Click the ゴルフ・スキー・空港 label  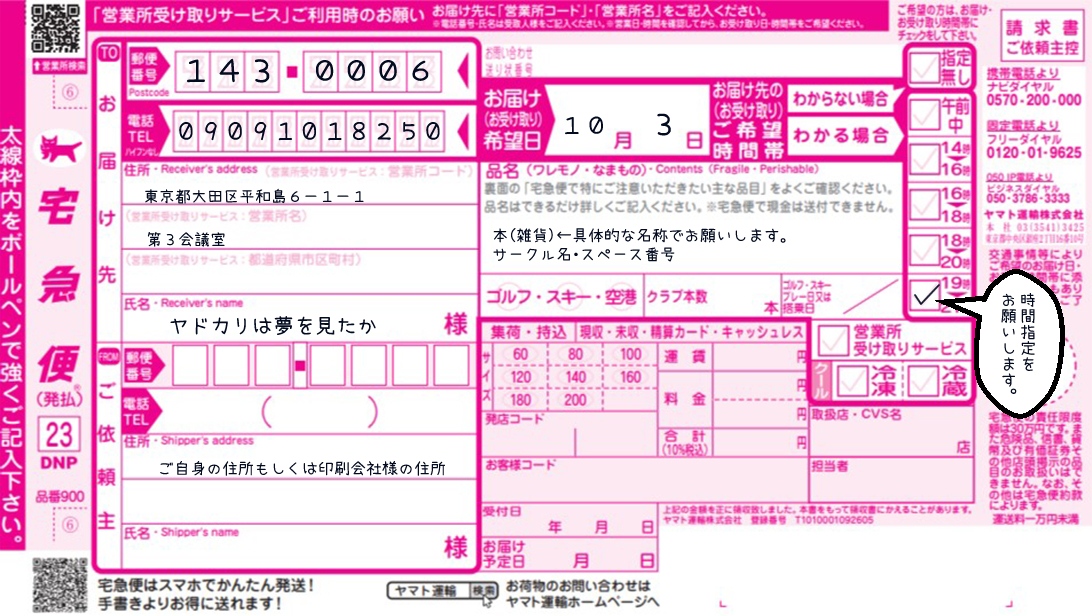click(561, 297)
